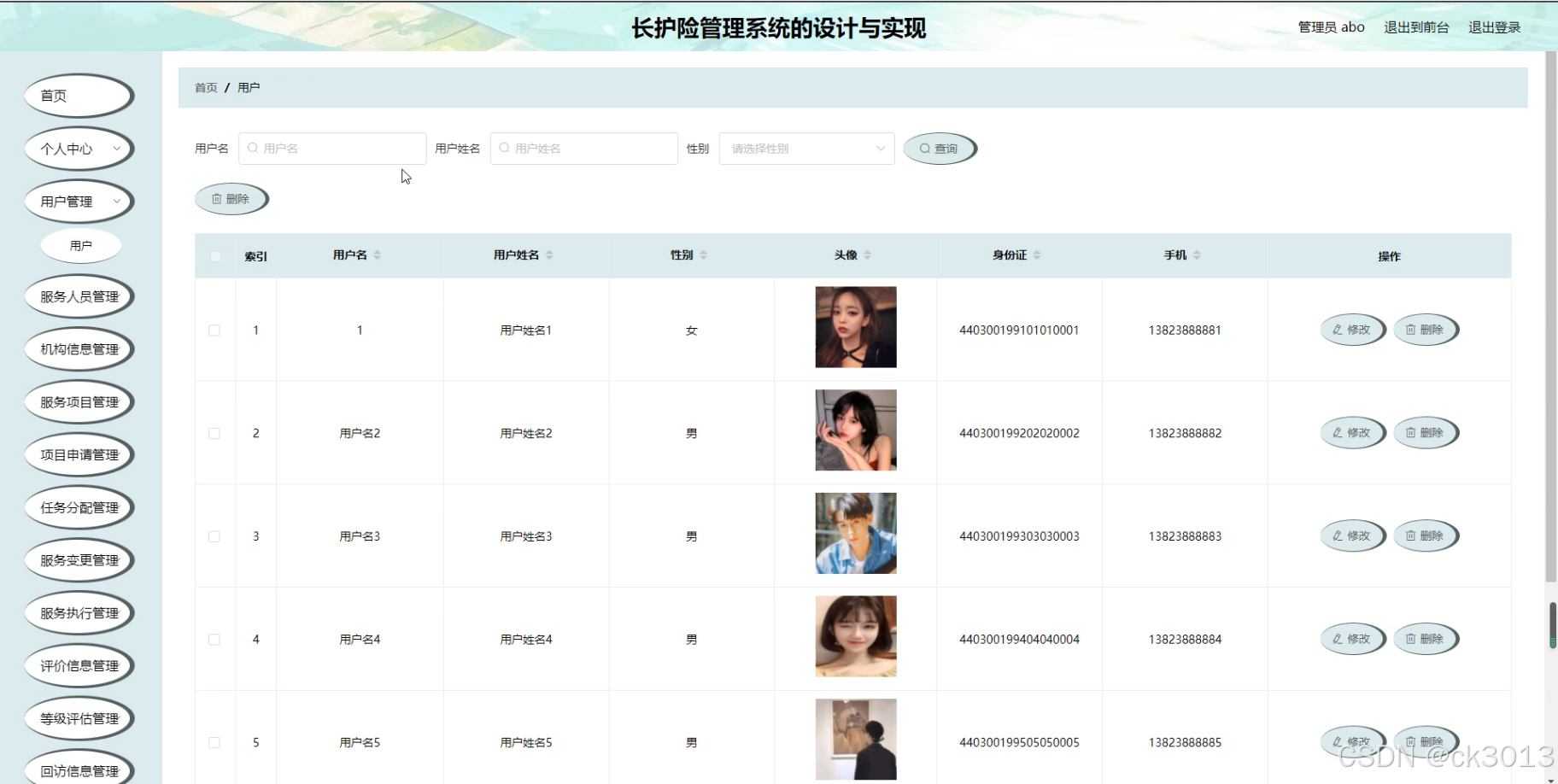
Task: Expand the 个人中心 sidebar menu
Action: point(78,148)
